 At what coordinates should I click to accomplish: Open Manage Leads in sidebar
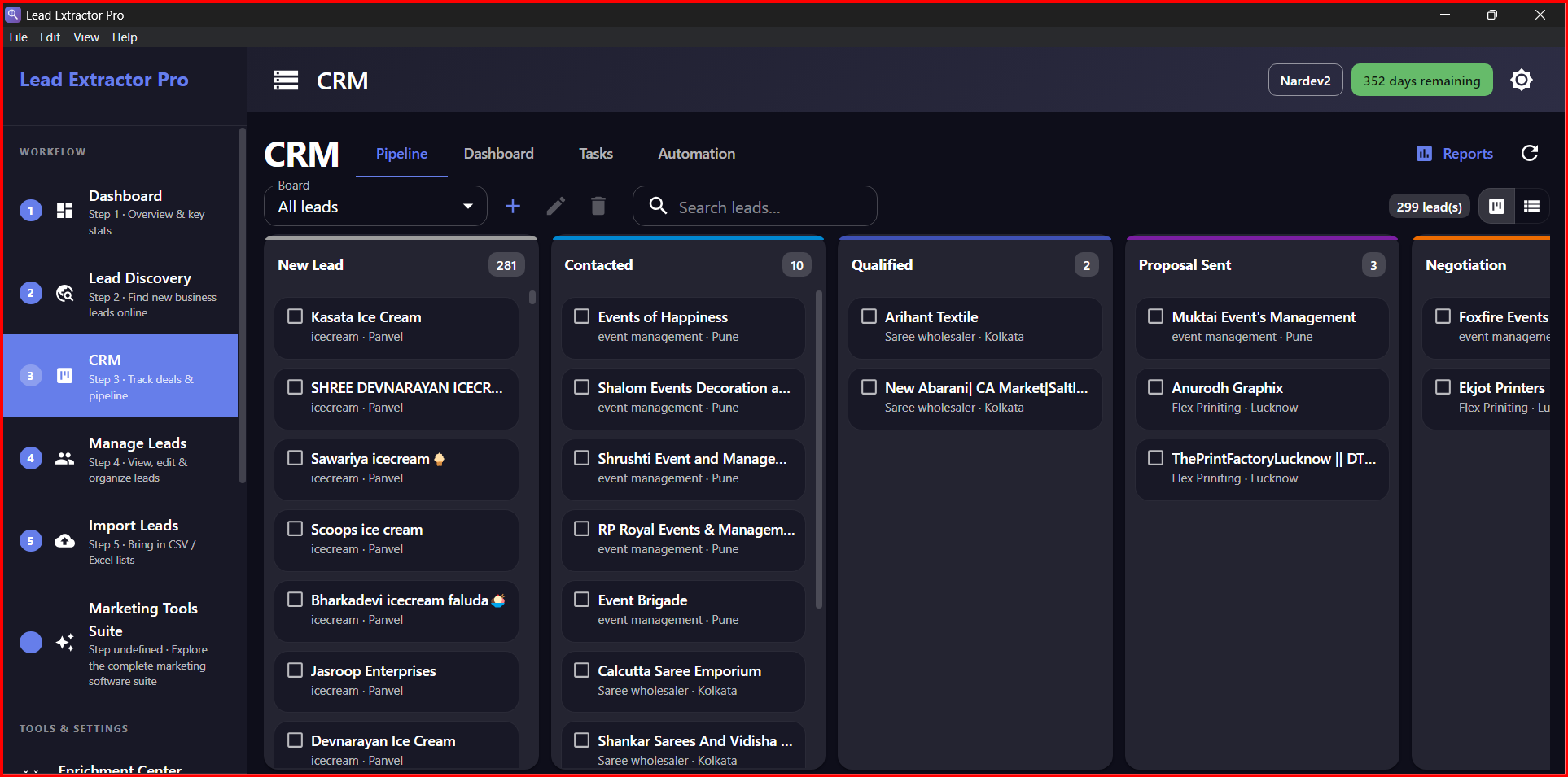click(x=120, y=459)
